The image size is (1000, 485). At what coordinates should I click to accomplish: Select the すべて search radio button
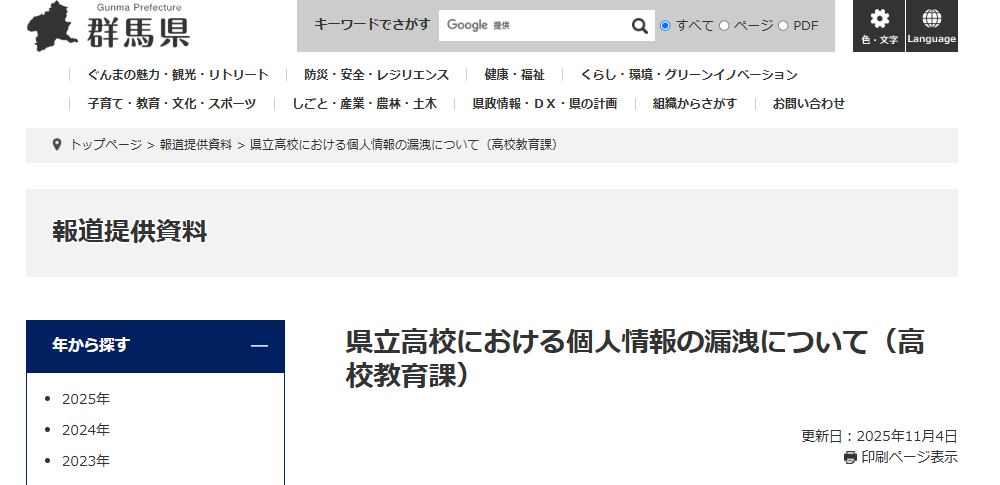[x=665, y=26]
